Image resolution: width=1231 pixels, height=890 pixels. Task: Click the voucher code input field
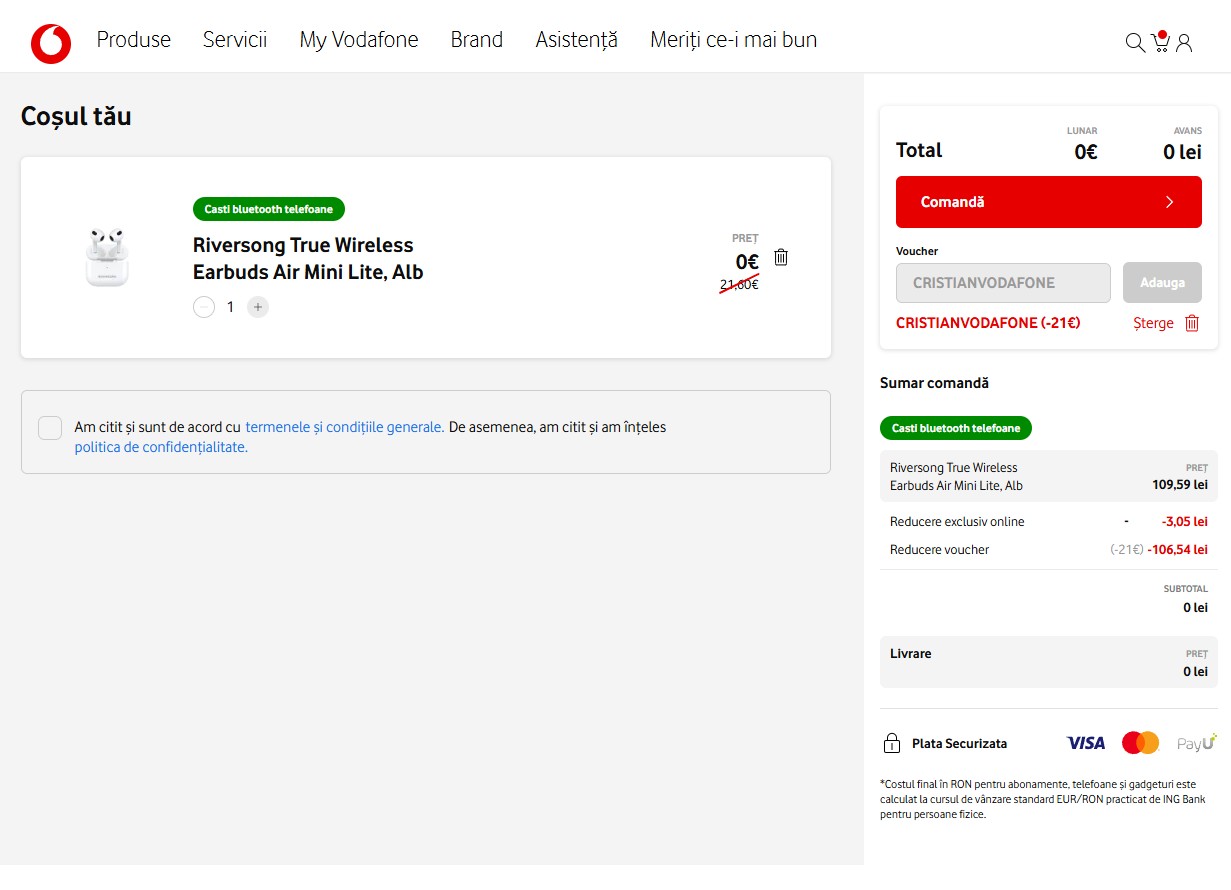point(1003,283)
